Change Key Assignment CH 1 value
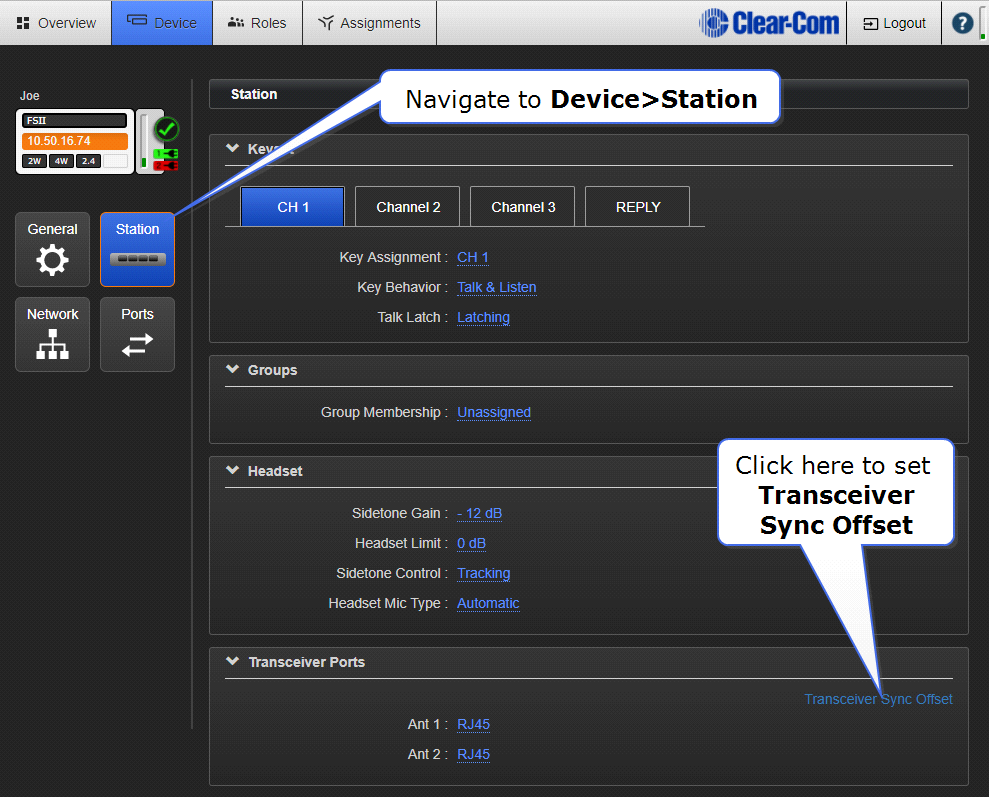Viewport: 989px width, 797px height. pos(472,257)
